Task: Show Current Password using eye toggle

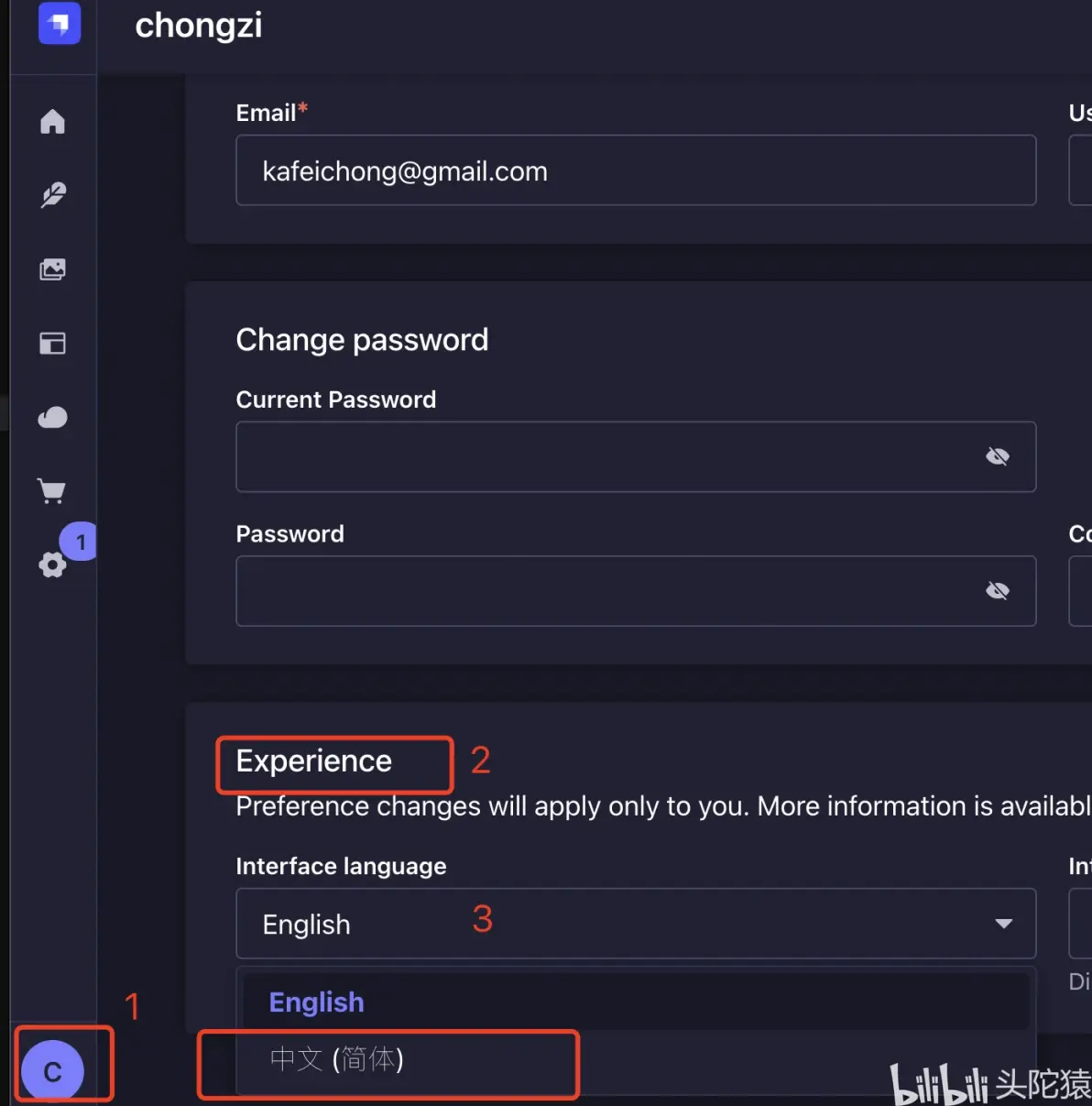Action: (x=998, y=456)
